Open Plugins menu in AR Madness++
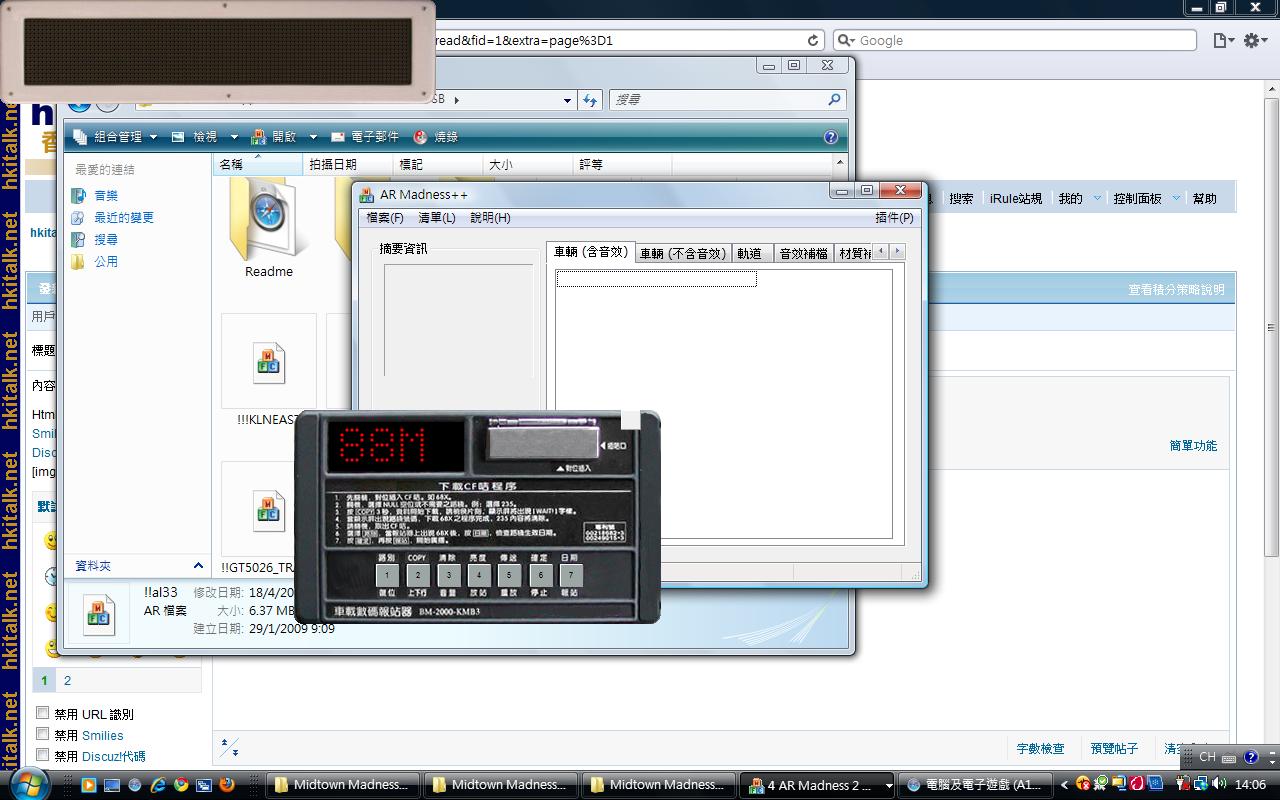The width and height of the screenshot is (1280, 800). [894, 218]
